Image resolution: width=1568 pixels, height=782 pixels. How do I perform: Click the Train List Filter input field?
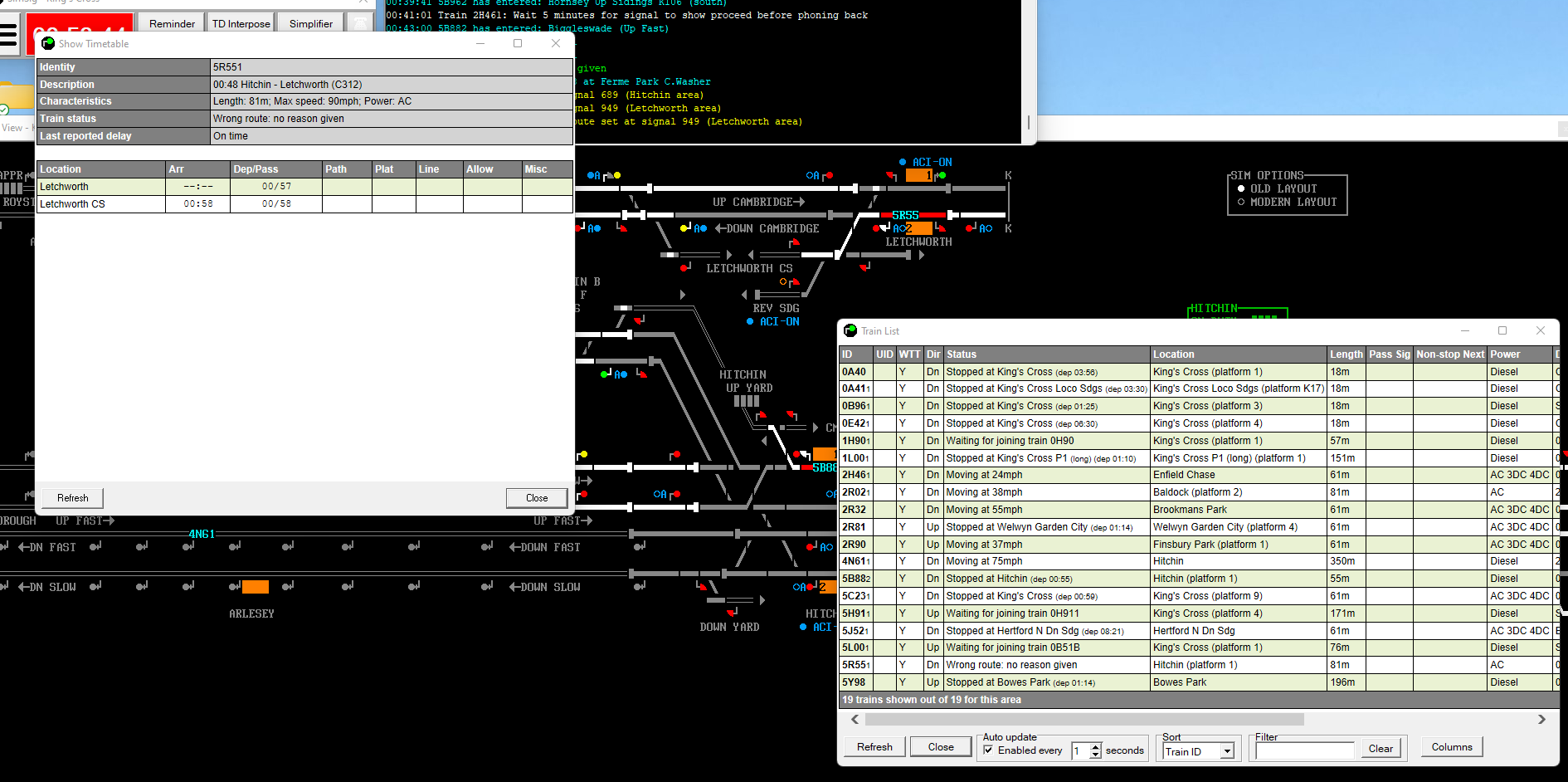[1304, 750]
